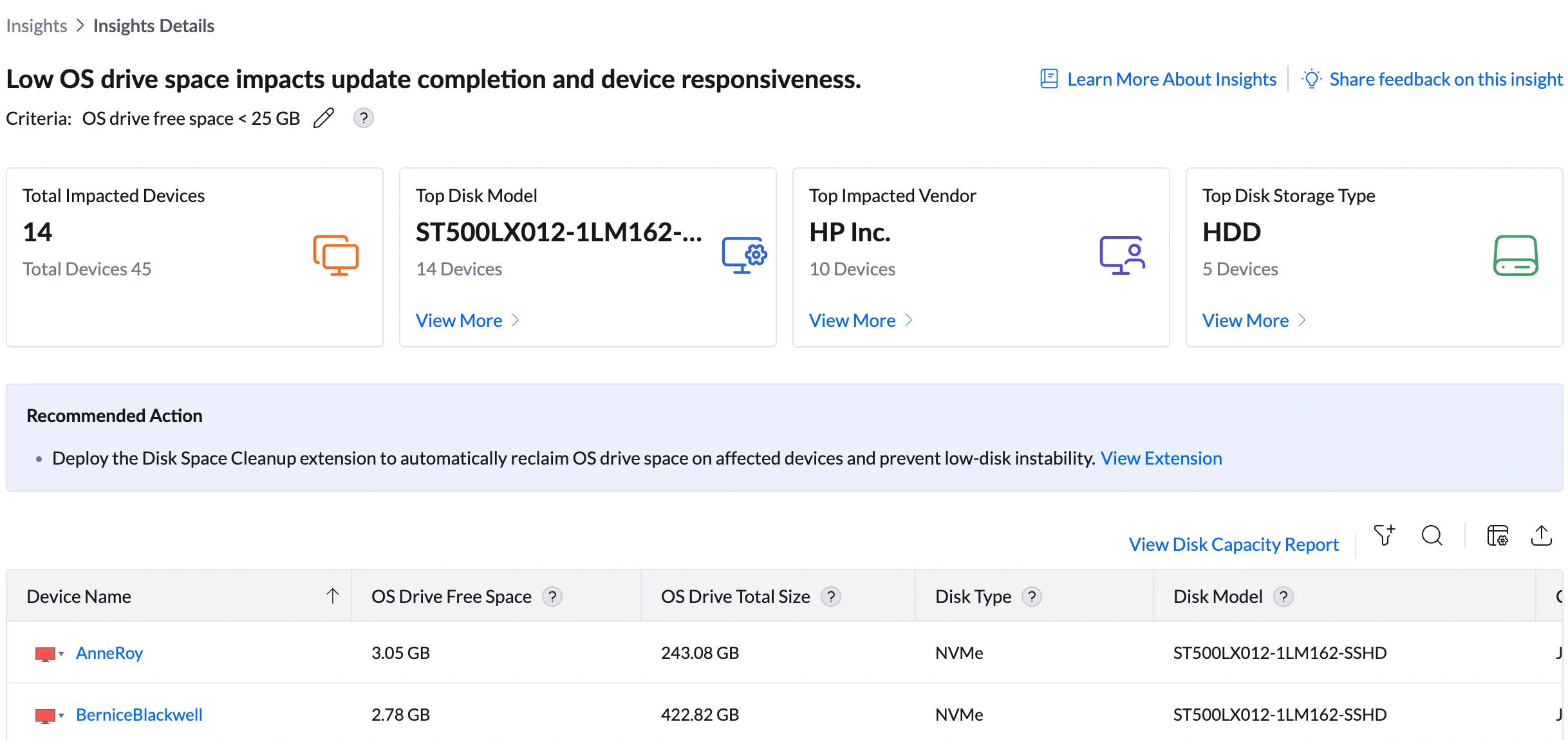Click the Recommended Action heading
1568x740 pixels.
(115, 416)
